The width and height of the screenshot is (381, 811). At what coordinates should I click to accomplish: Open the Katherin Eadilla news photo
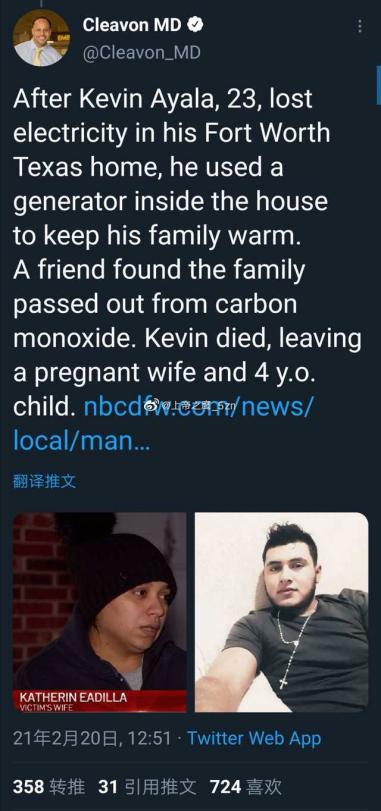(x=100, y=612)
